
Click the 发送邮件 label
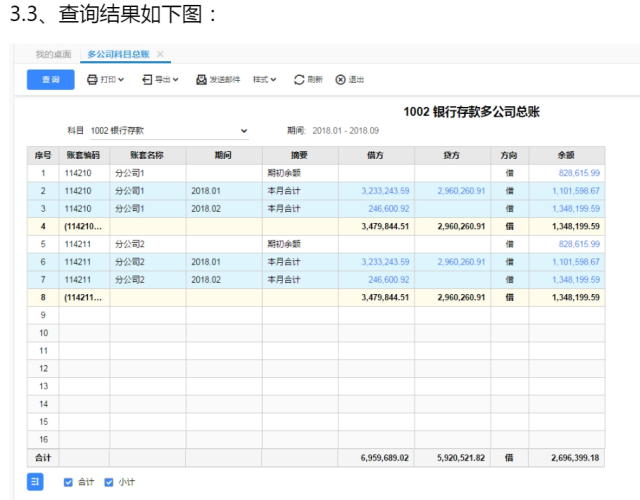(x=225, y=80)
